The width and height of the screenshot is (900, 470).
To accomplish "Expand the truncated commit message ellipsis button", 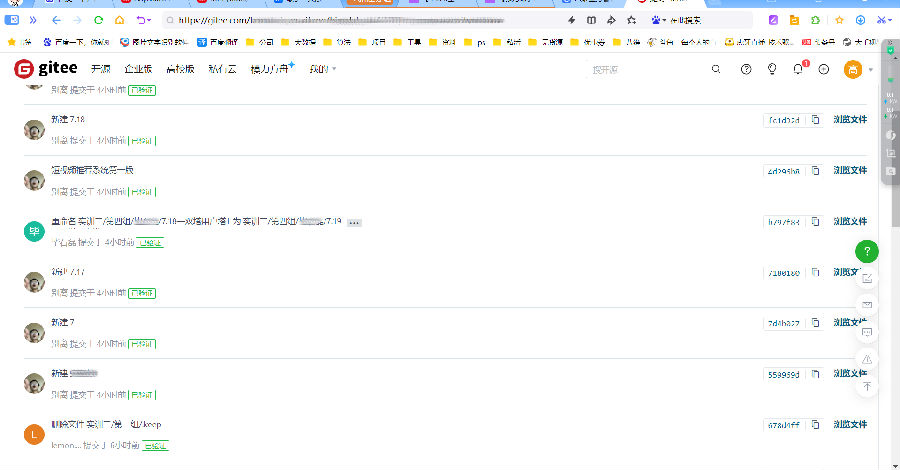I will coord(354,222).
